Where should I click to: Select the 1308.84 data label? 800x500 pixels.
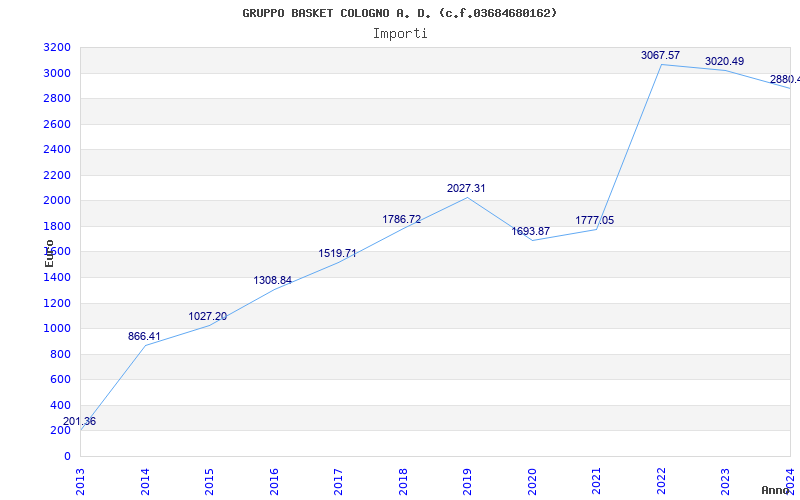pos(272,280)
